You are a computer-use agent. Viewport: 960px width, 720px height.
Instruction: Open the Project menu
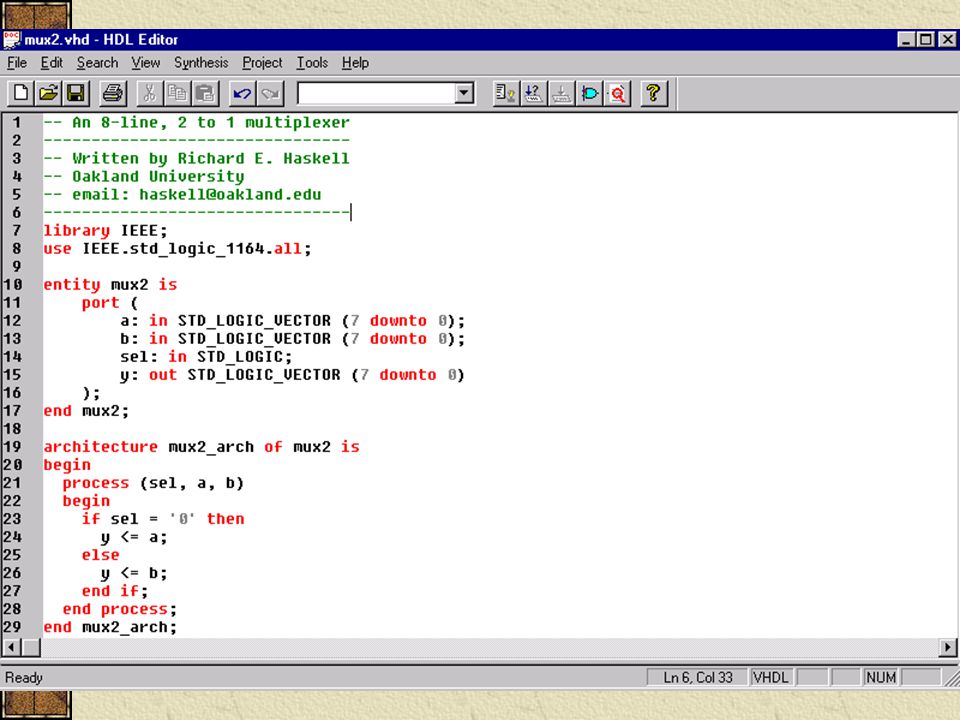pyautogui.click(x=262, y=62)
